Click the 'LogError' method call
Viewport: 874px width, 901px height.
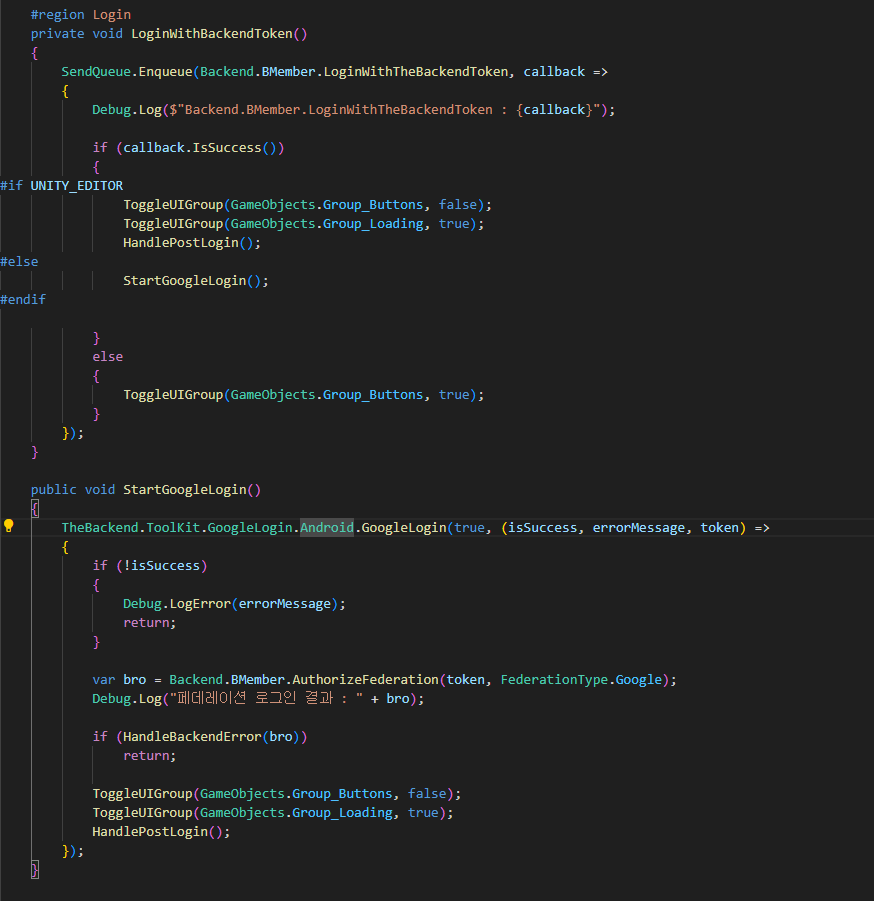200,604
